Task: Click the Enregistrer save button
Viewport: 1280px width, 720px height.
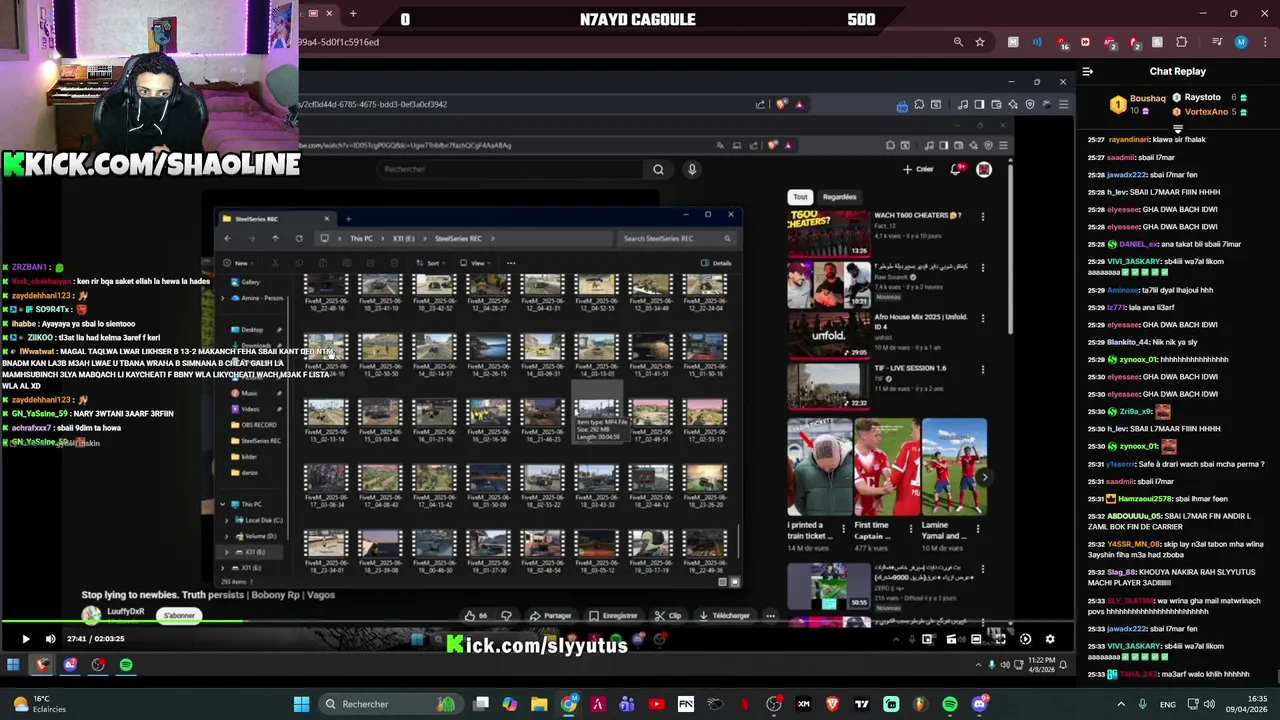Action: pos(614,616)
